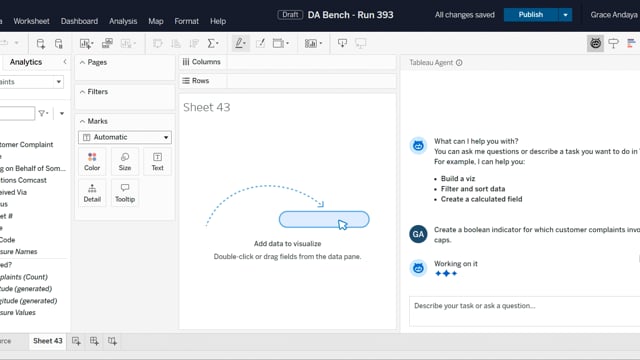Collapse the Filters shelf

point(82,92)
